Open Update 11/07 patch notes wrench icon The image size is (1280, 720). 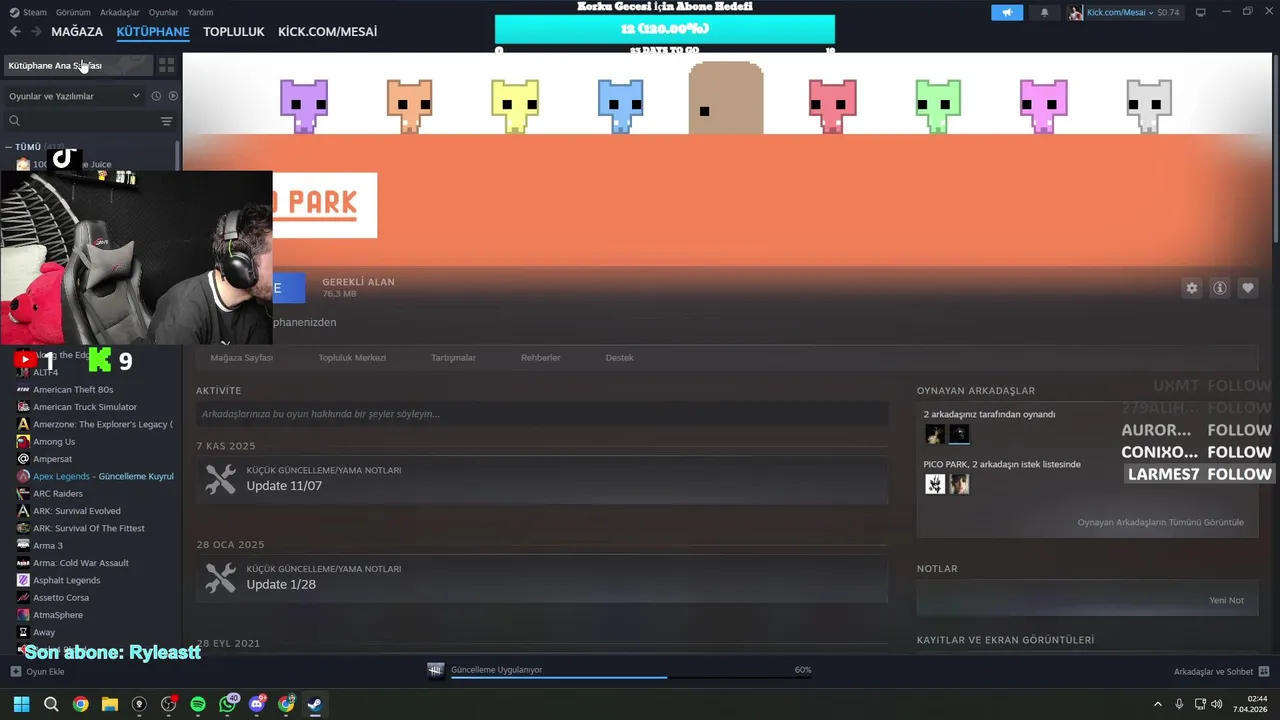tap(220, 479)
